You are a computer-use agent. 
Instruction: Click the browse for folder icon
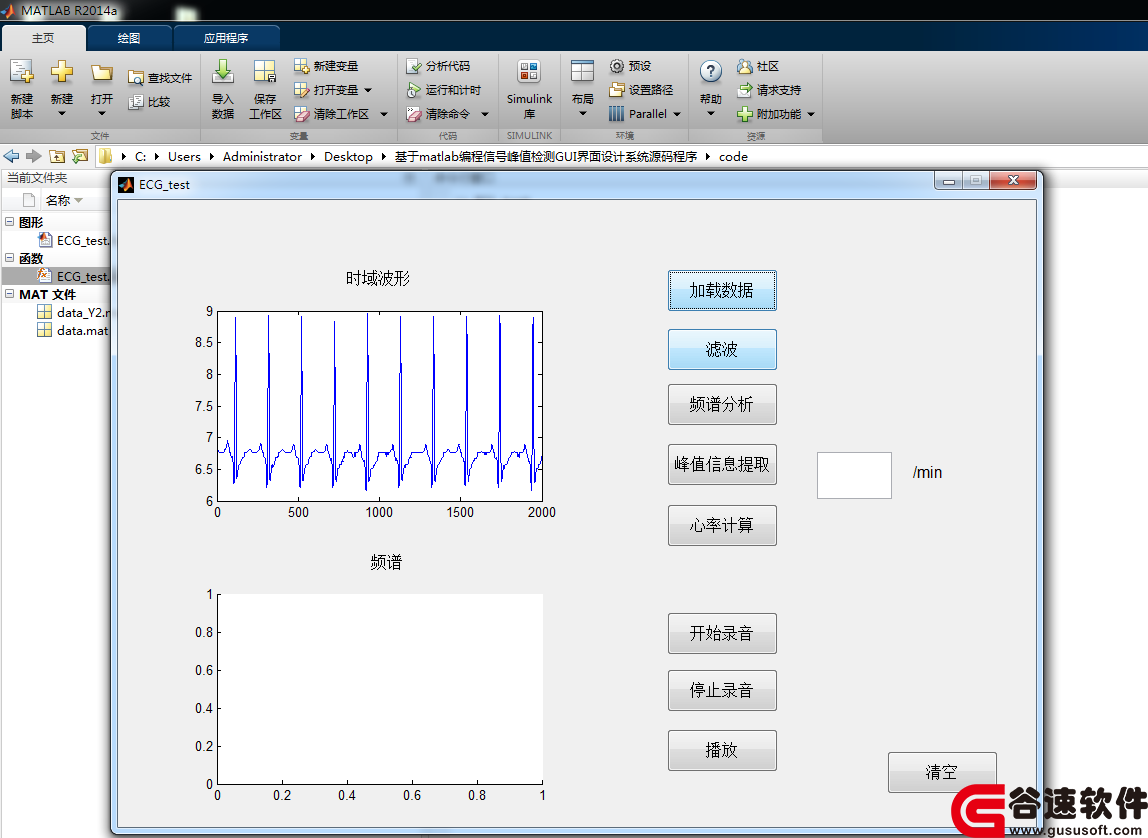coord(80,156)
